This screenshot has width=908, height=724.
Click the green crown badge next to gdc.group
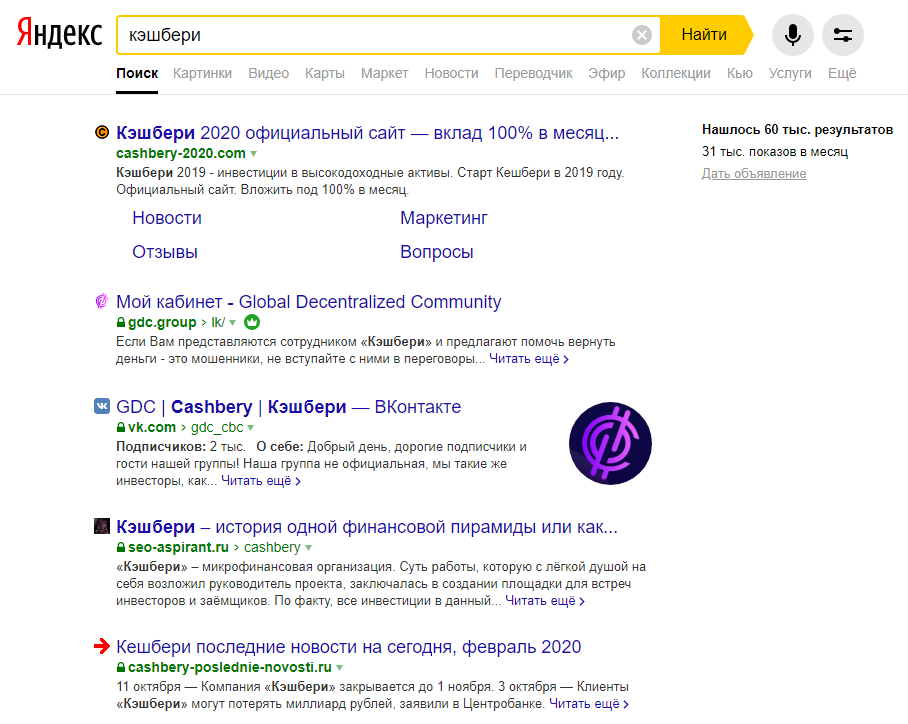tap(252, 322)
